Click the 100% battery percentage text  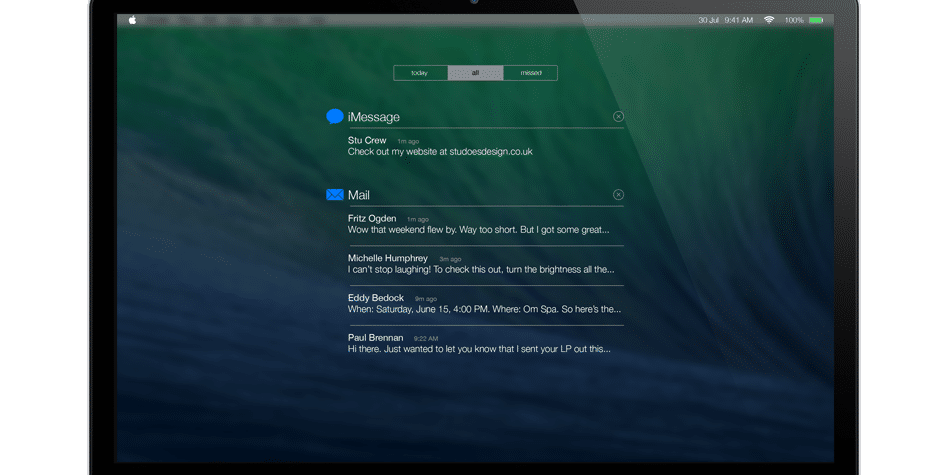click(794, 20)
